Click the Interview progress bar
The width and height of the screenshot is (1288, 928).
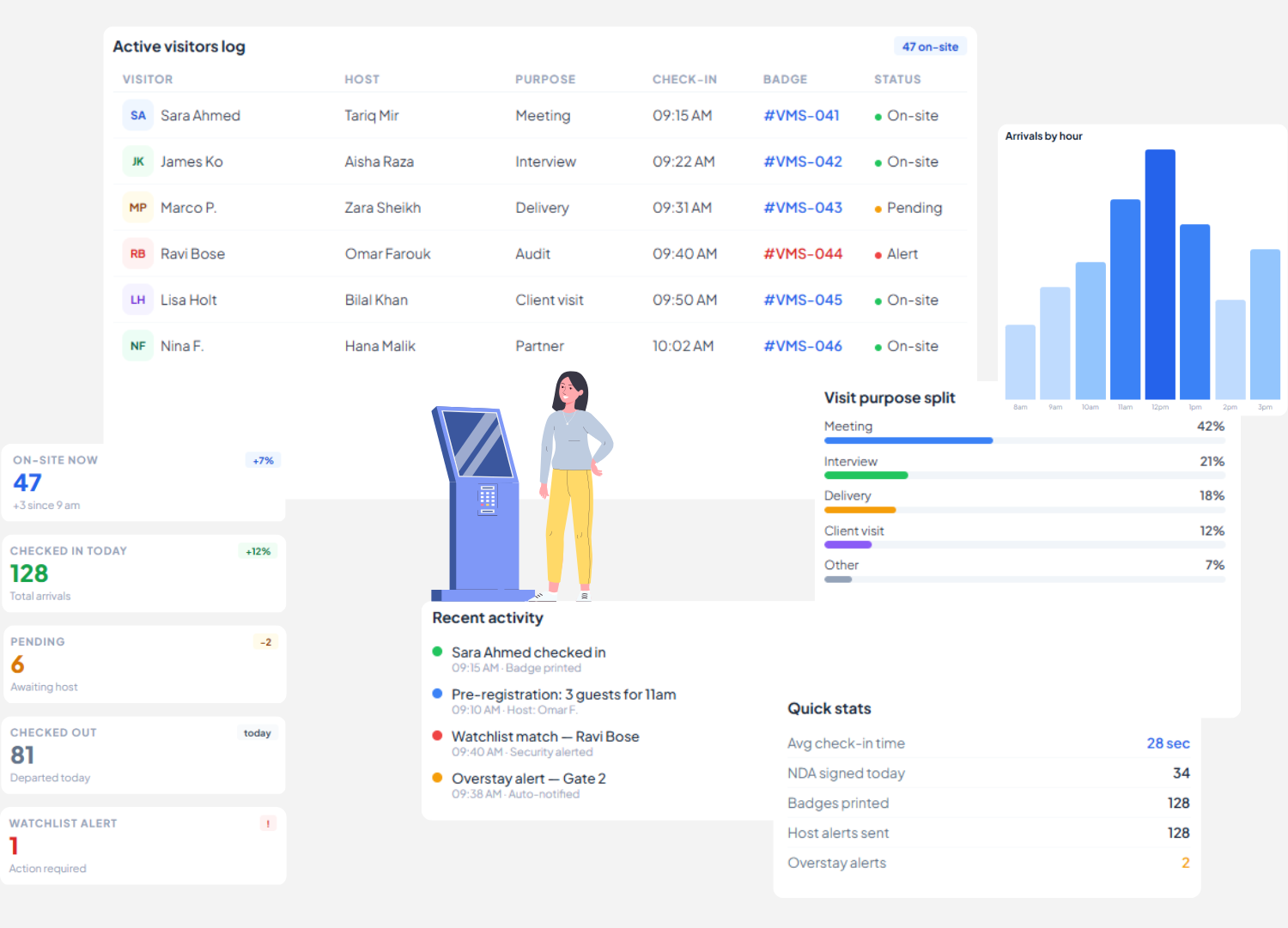coord(1024,475)
